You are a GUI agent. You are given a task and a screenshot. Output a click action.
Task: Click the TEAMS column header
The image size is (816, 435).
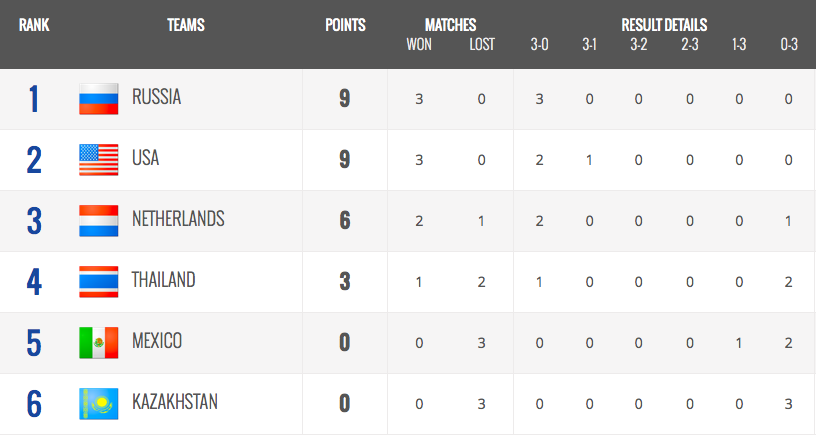pos(186,25)
